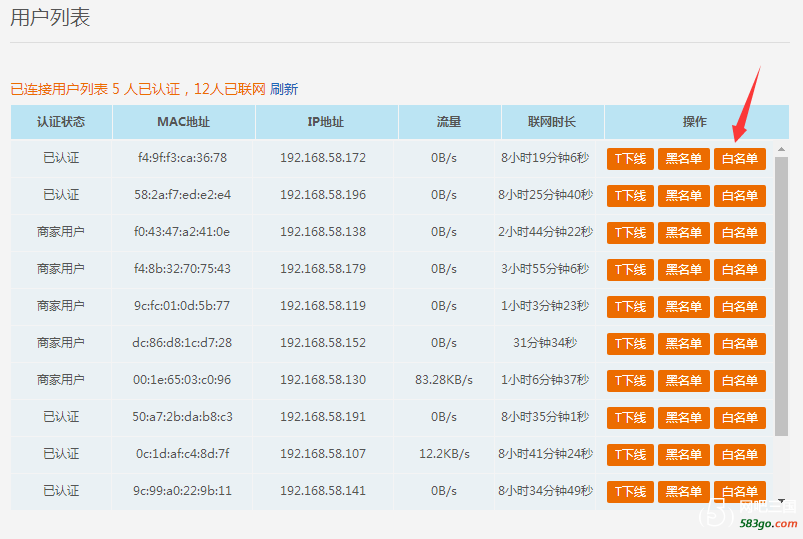This screenshot has height=539, width=803.
Task: Click the duration 2小时44分钟22秒
Action: [545, 232]
